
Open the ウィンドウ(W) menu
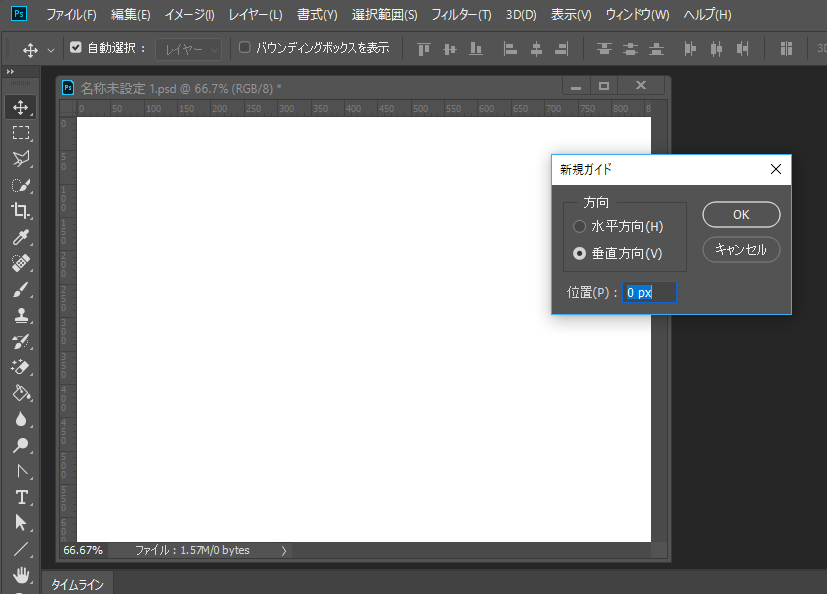pyautogui.click(x=638, y=15)
